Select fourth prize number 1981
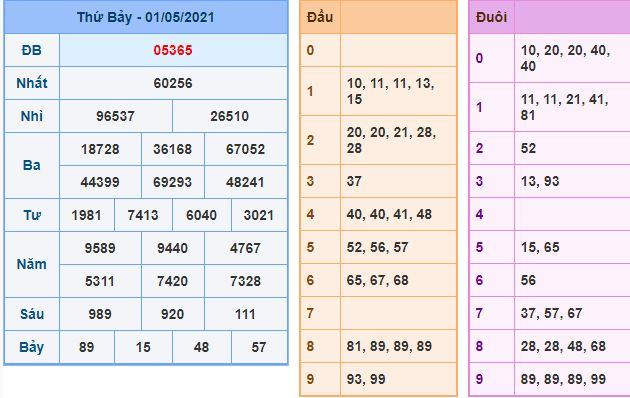 86,215
